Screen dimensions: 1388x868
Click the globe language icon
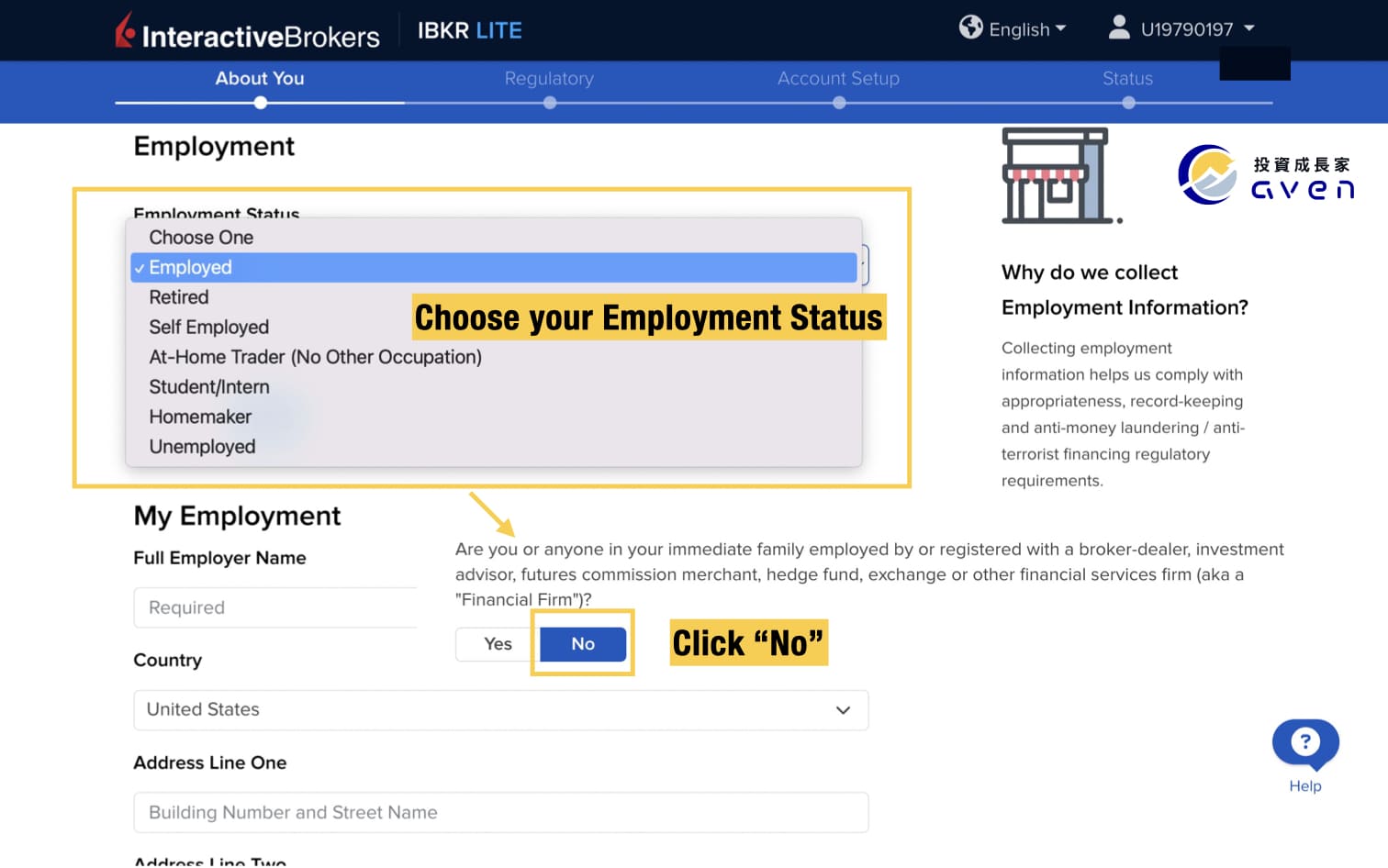(x=970, y=28)
